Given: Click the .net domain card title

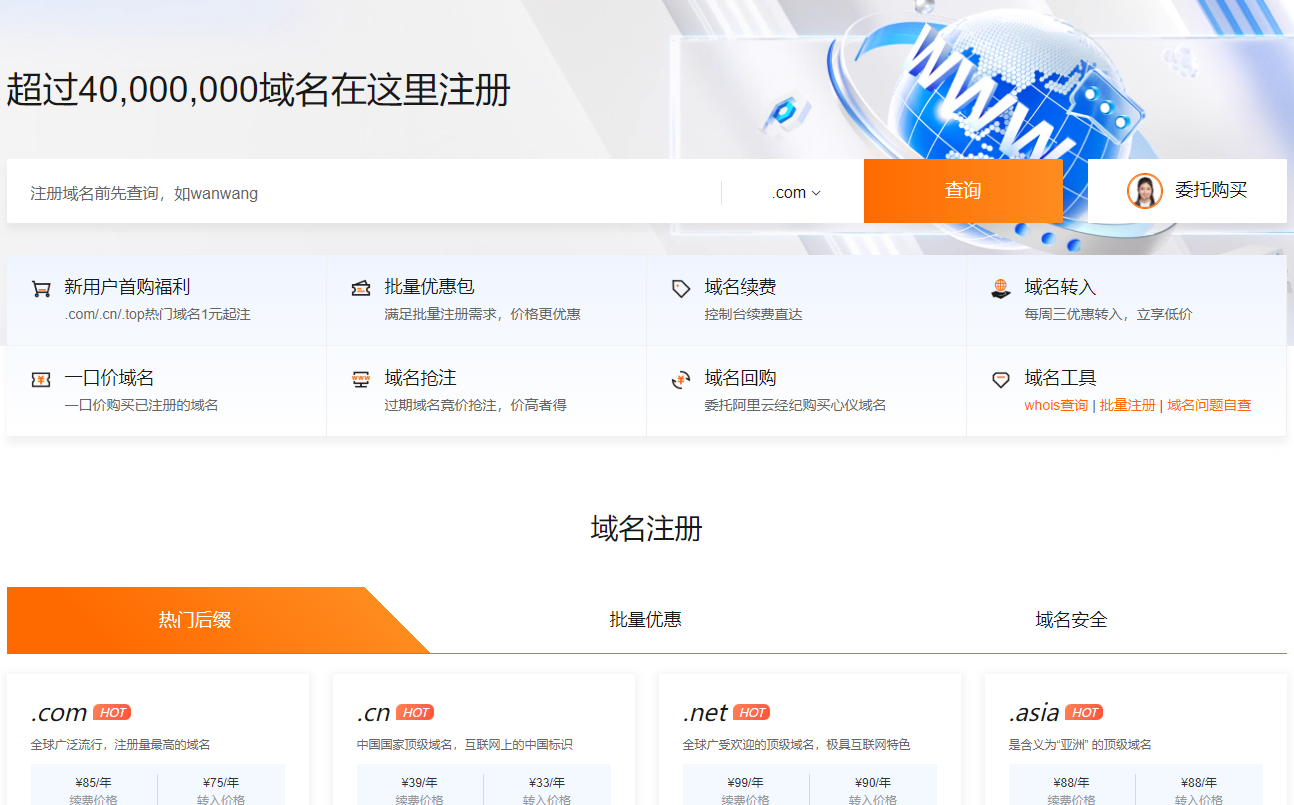Looking at the screenshot, I should (705, 713).
